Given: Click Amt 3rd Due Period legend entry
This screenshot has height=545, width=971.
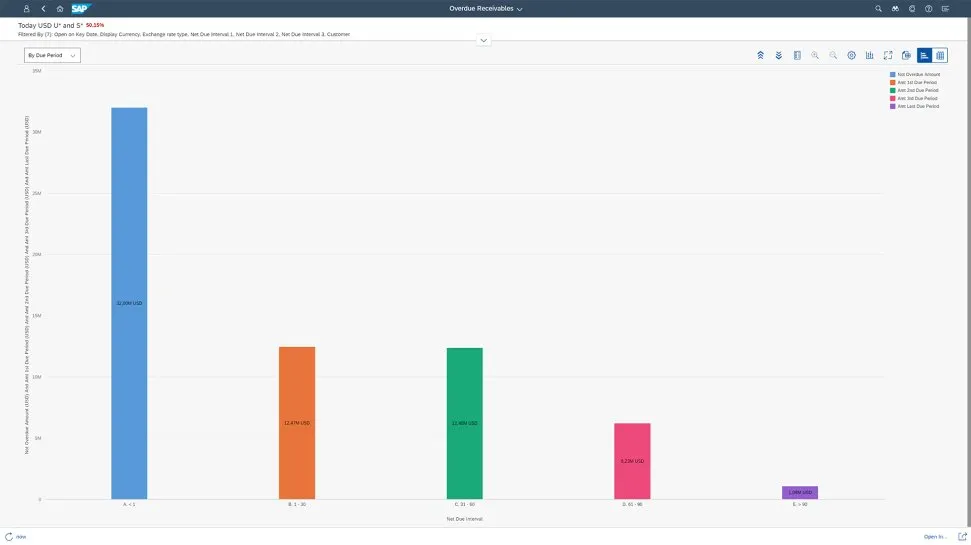Looking at the screenshot, I should click(914, 98).
